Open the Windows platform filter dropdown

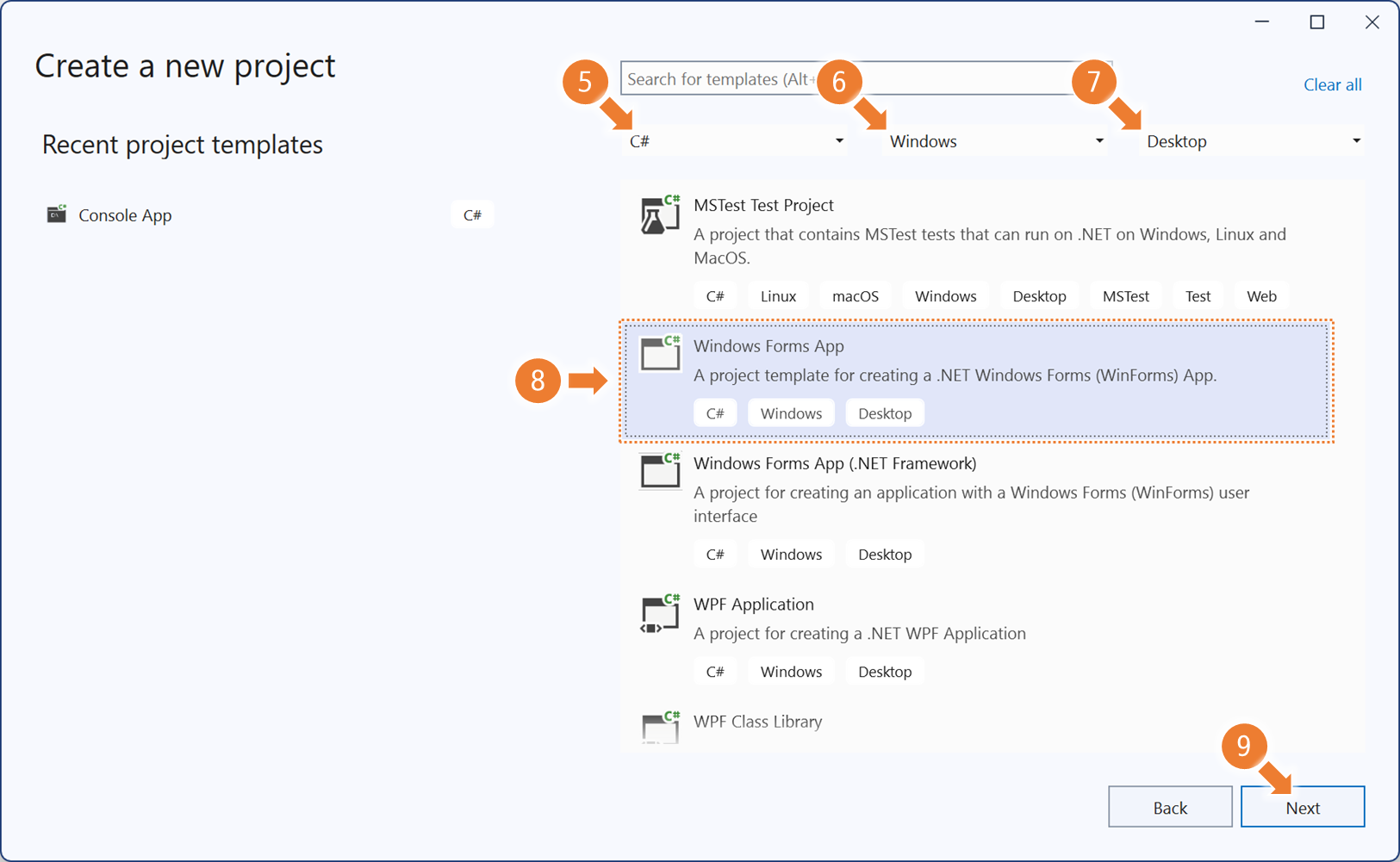995,141
